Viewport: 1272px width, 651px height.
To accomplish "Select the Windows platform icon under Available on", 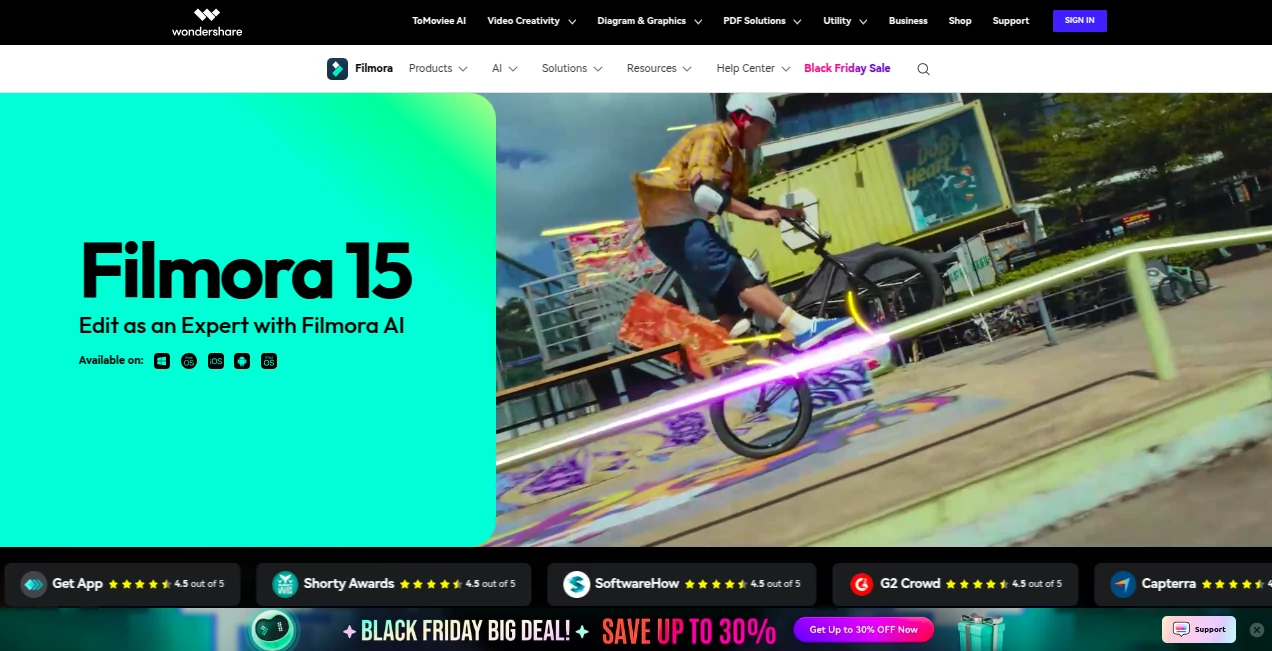I will (162, 361).
